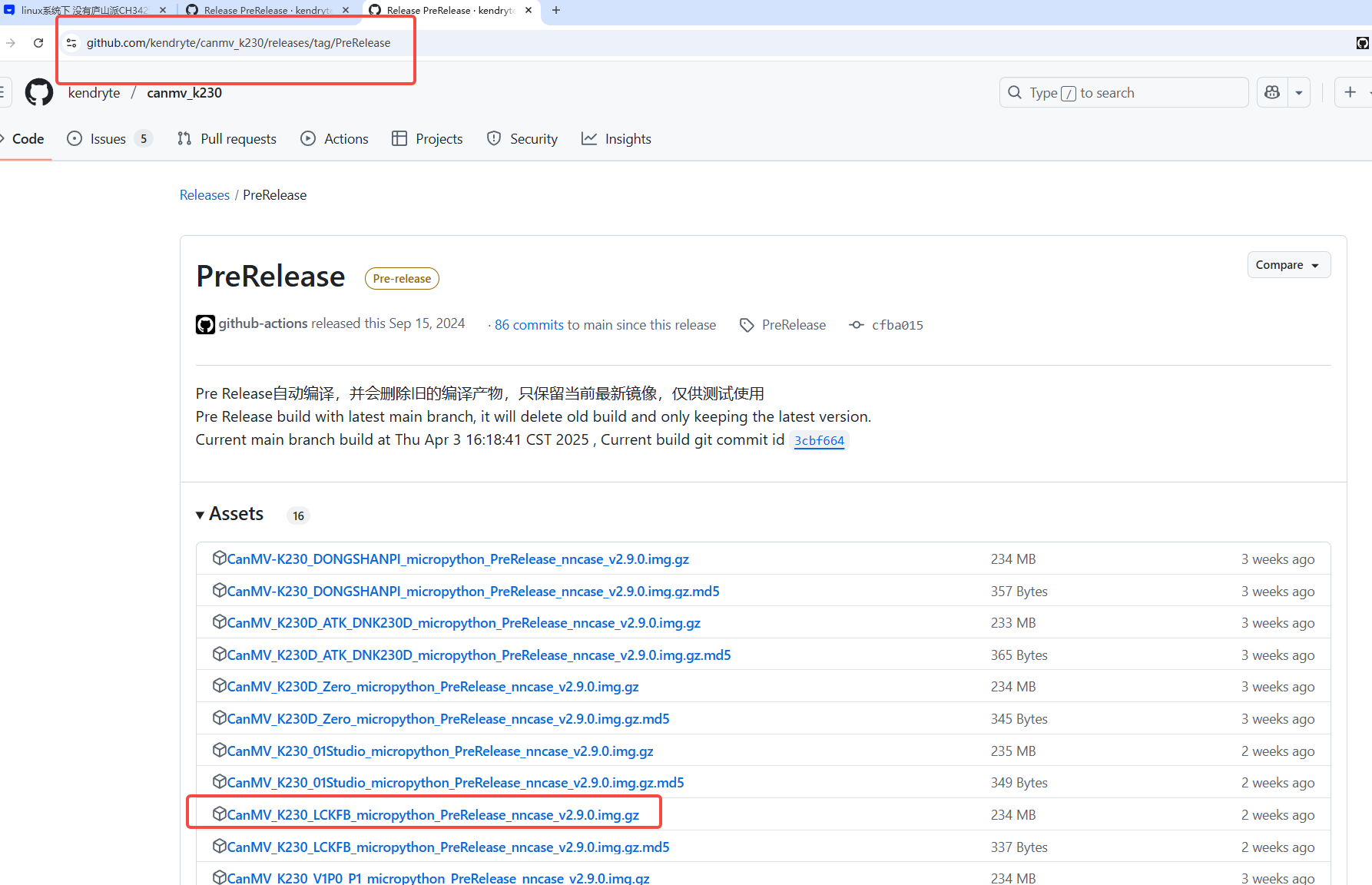Image resolution: width=1372 pixels, height=885 pixels.
Task: Collapse the Assets section
Action: coord(200,515)
